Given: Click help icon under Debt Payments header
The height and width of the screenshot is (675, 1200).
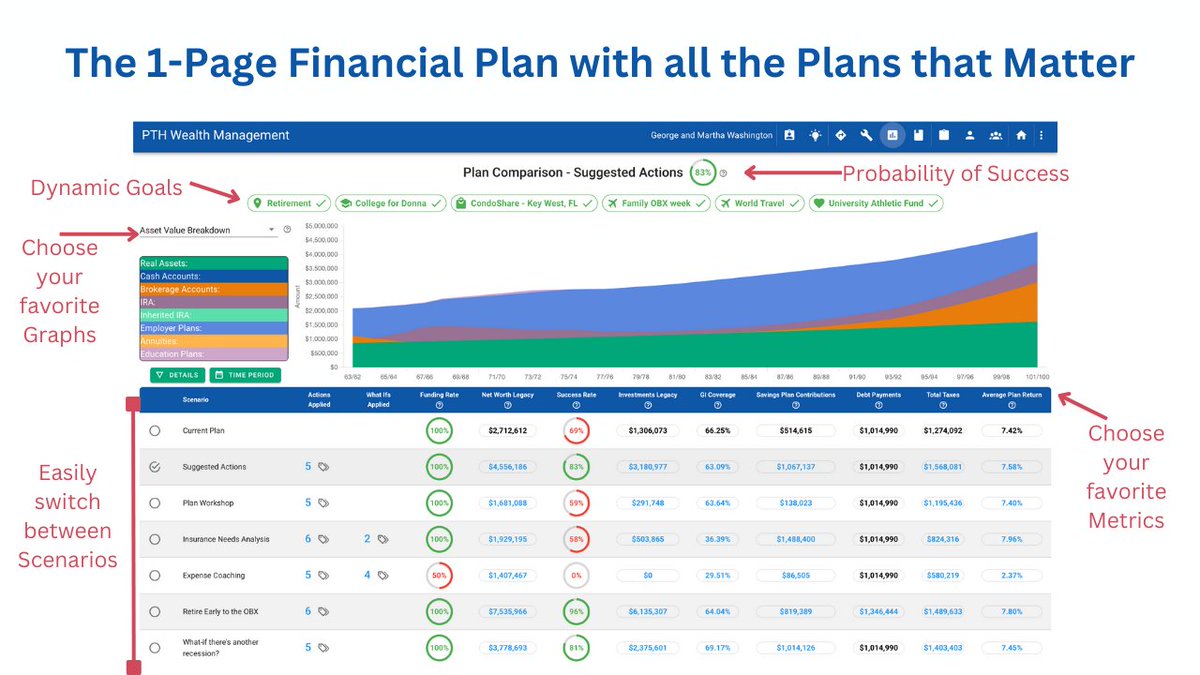Looking at the screenshot, I should click(x=879, y=405).
